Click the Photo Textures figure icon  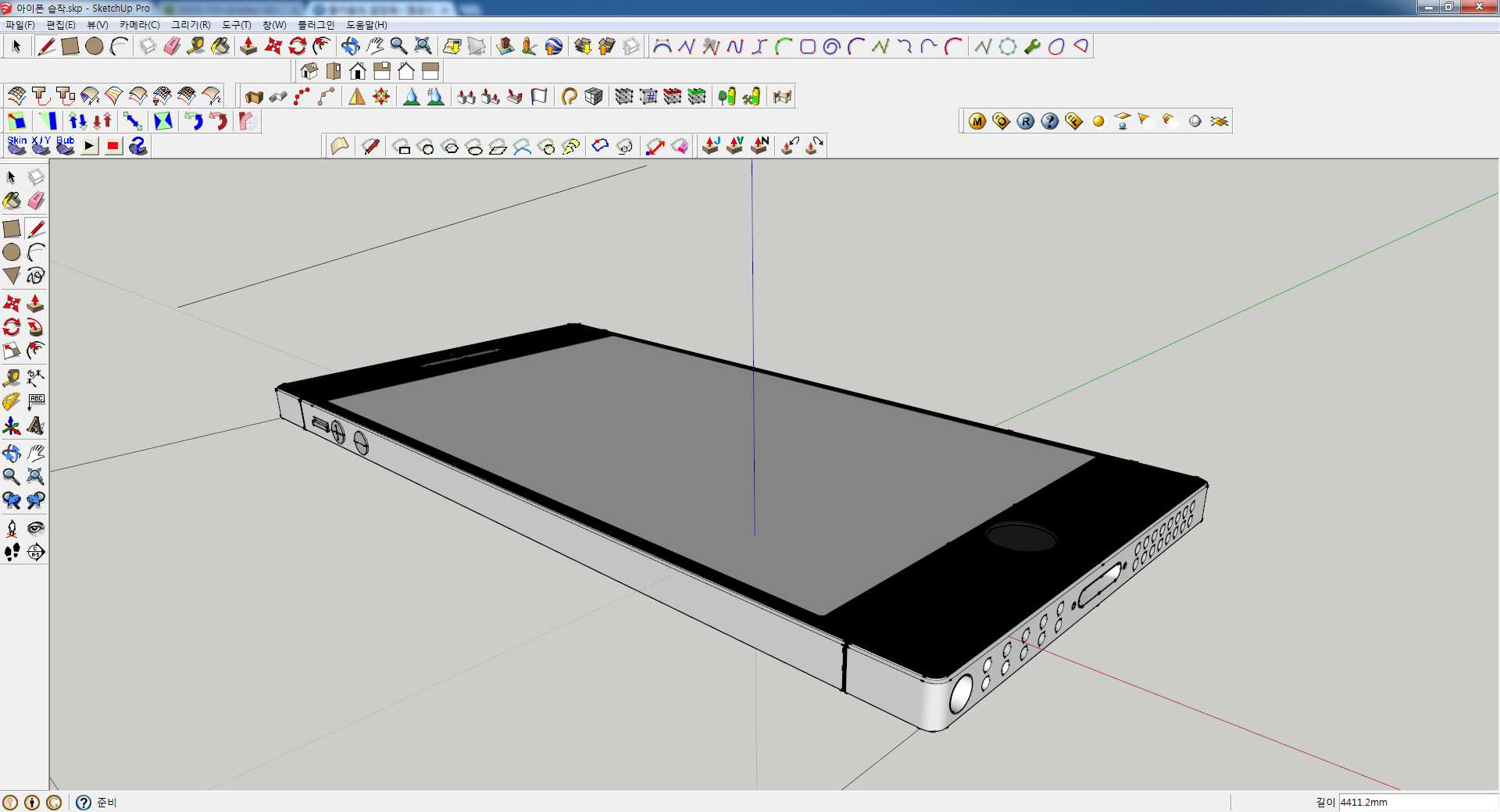[530, 46]
